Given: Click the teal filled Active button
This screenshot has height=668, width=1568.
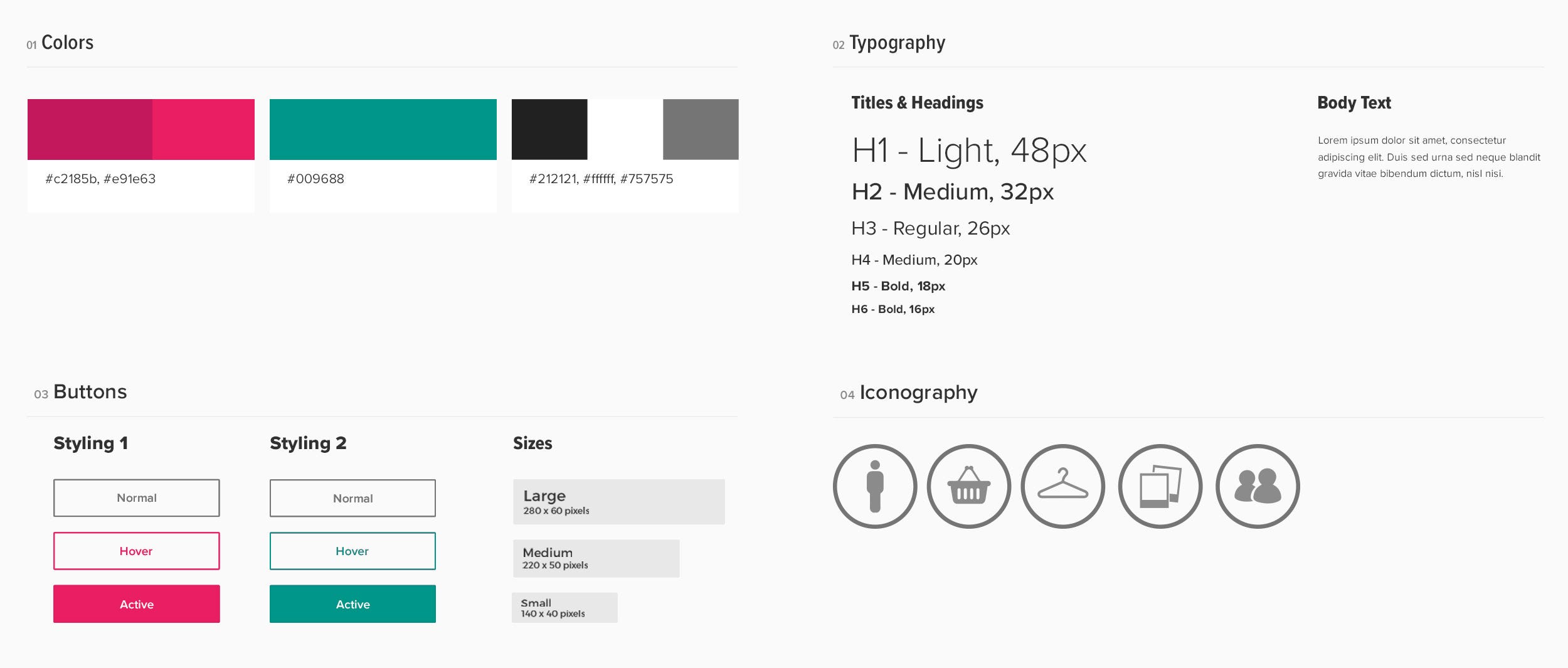Looking at the screenshot, I should click(352, 604).
